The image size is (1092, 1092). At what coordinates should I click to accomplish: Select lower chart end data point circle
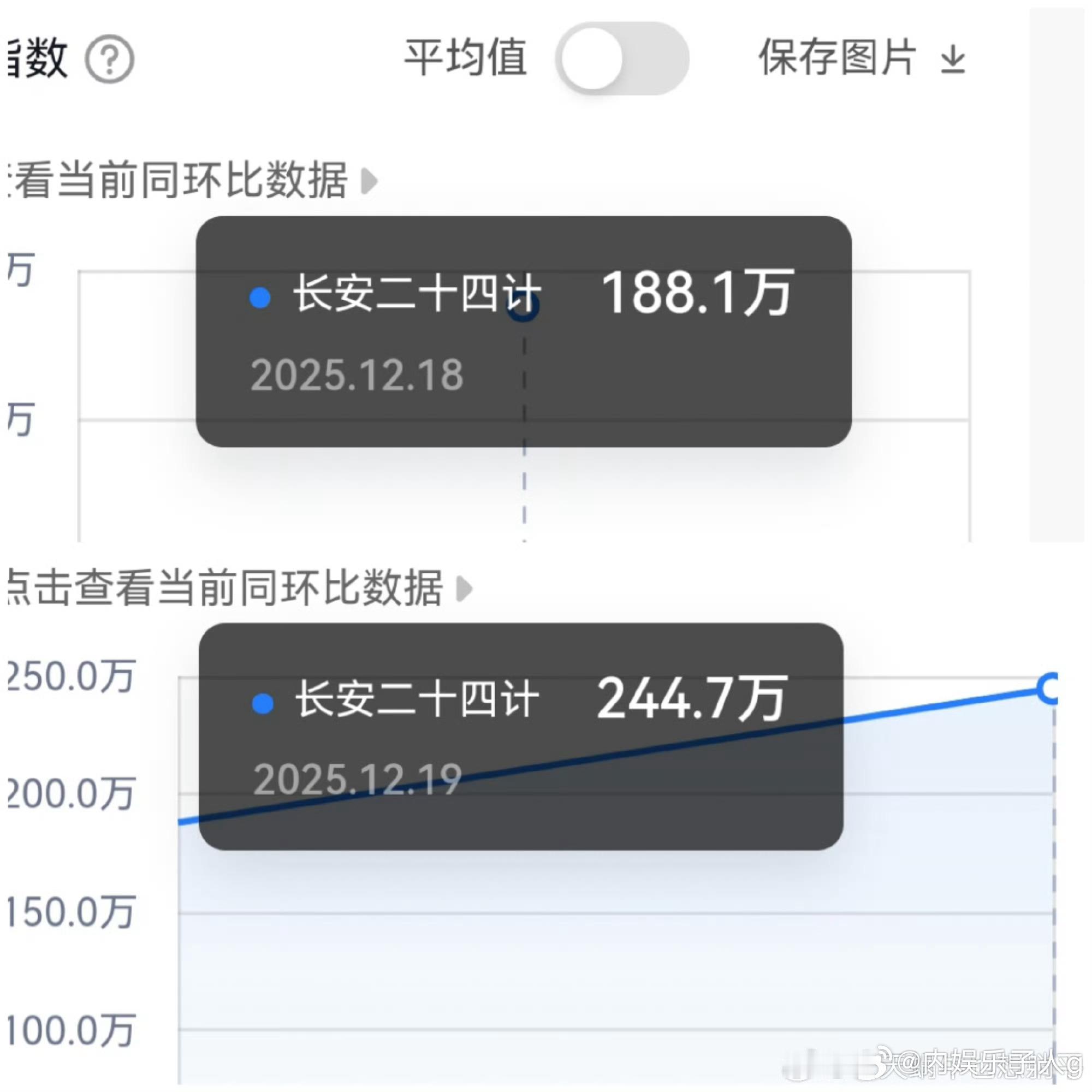pos(1050,688)
